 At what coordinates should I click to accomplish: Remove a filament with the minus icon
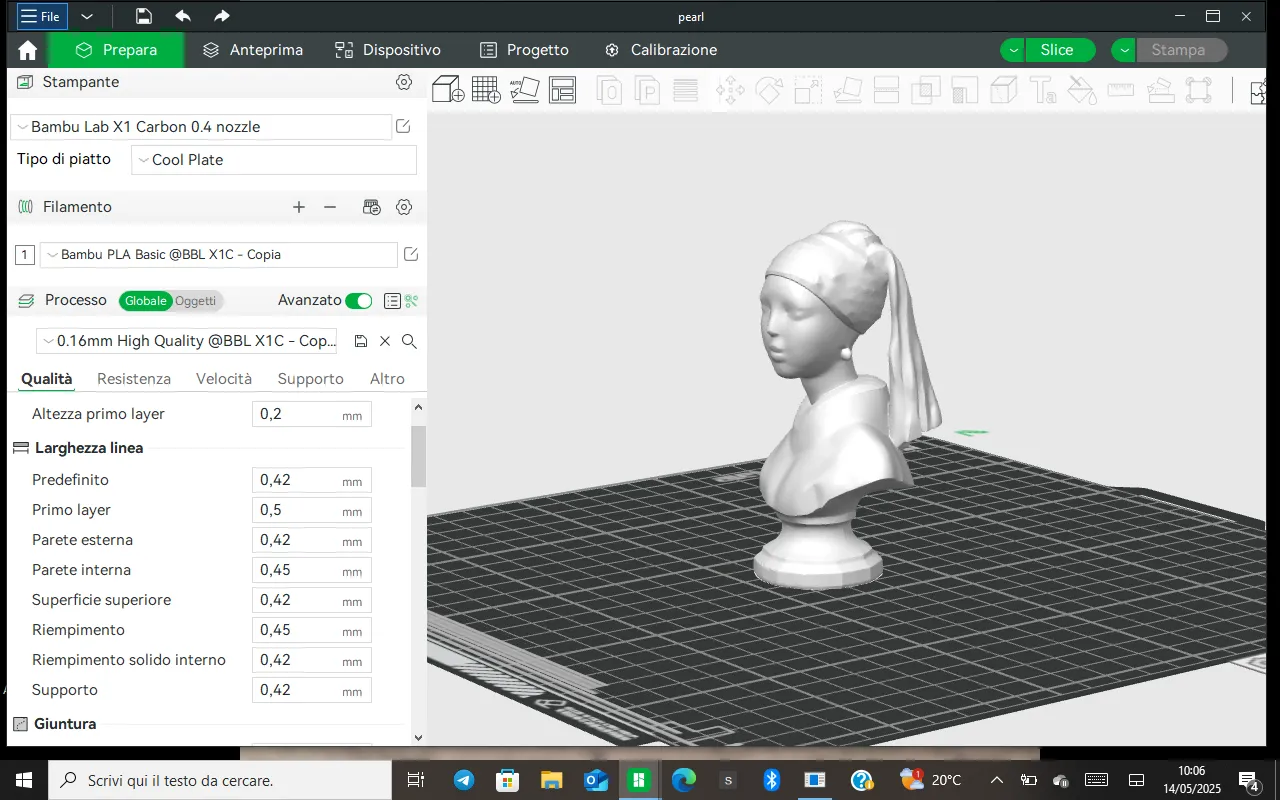click(330, 207)
